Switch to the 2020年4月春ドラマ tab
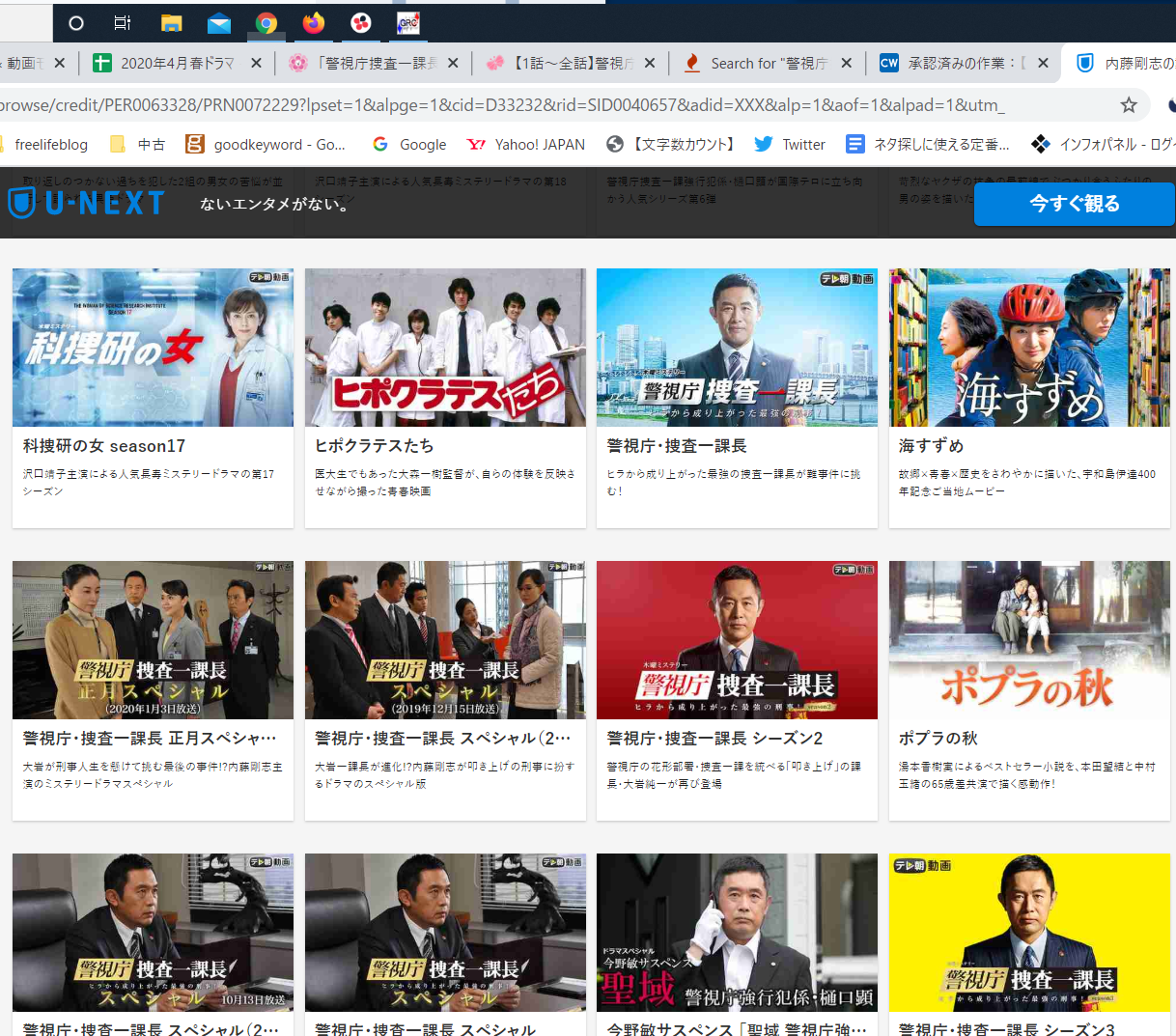The height and width of the screenshot is (1036, 1176). (178, 63)
